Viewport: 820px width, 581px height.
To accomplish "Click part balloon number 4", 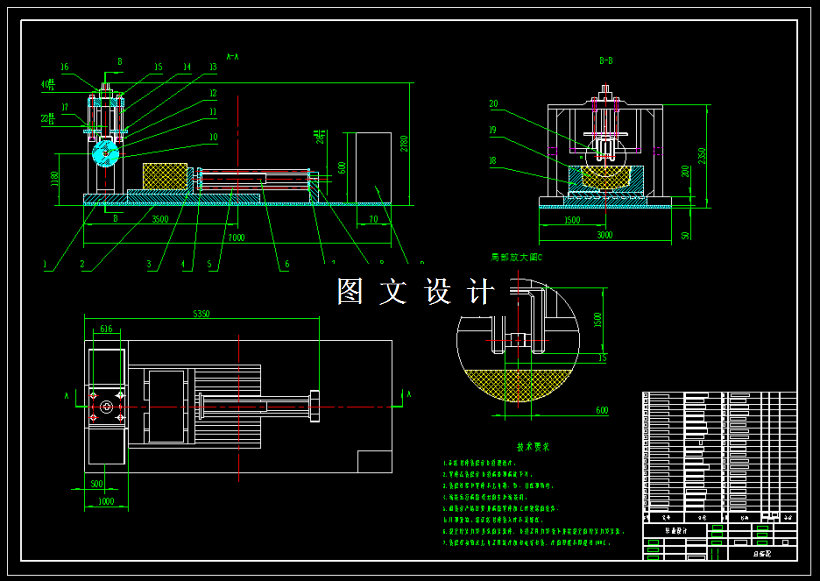I will (183, 265).
